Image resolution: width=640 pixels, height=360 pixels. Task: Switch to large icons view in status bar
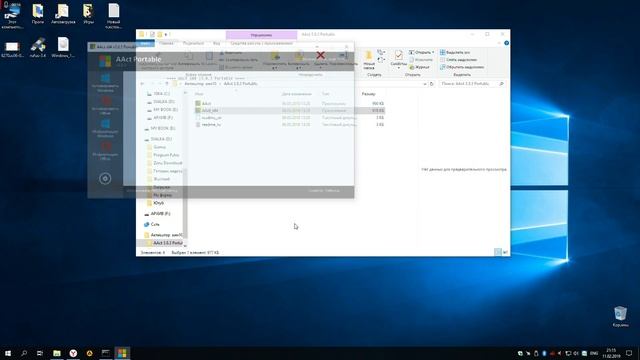505,252
